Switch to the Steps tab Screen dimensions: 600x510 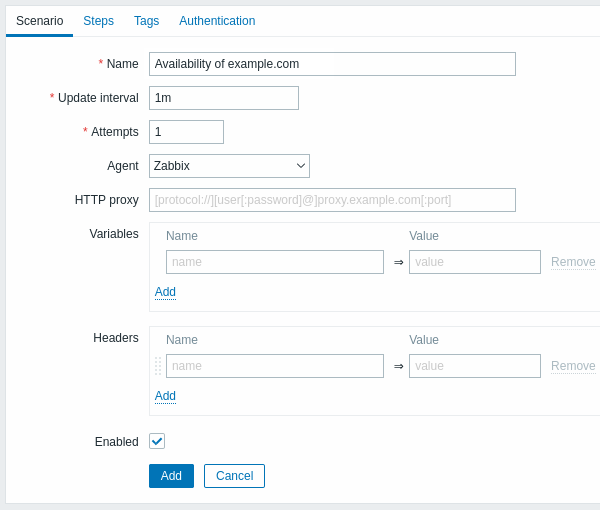tap(98, 21)
